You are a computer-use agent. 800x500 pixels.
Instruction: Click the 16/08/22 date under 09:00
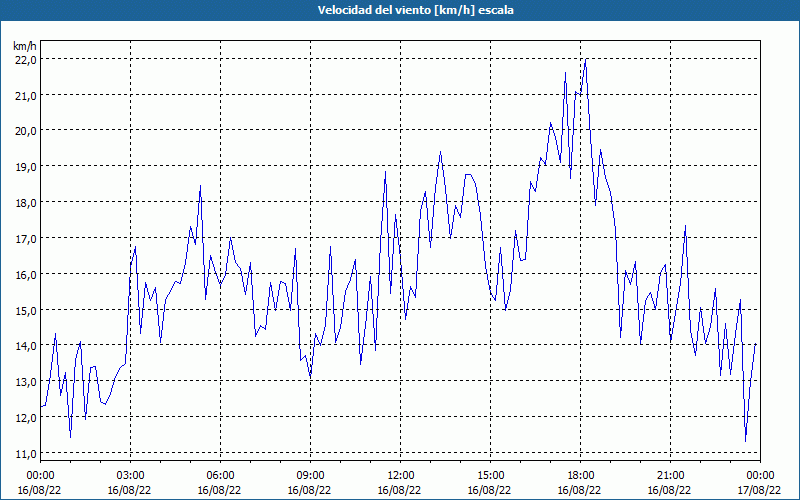(310, 490)
